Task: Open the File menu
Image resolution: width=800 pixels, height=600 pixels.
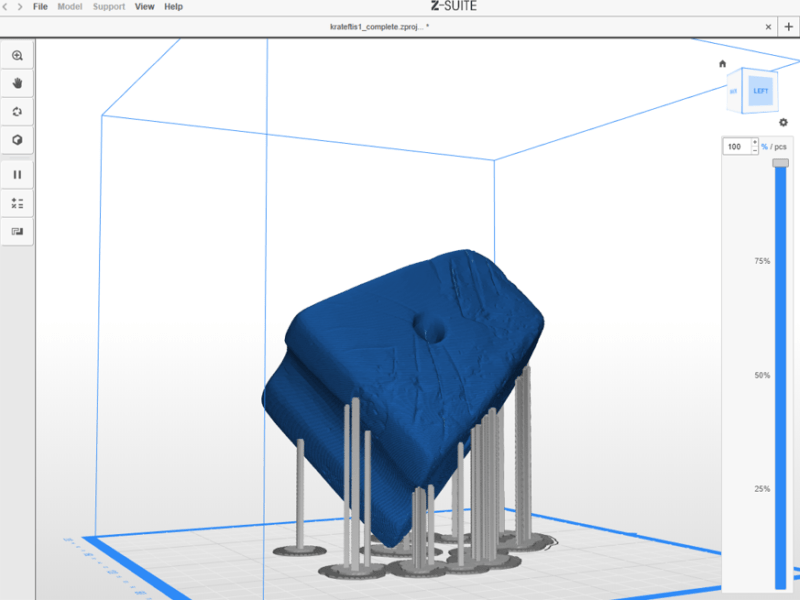Action: [40, 7]
